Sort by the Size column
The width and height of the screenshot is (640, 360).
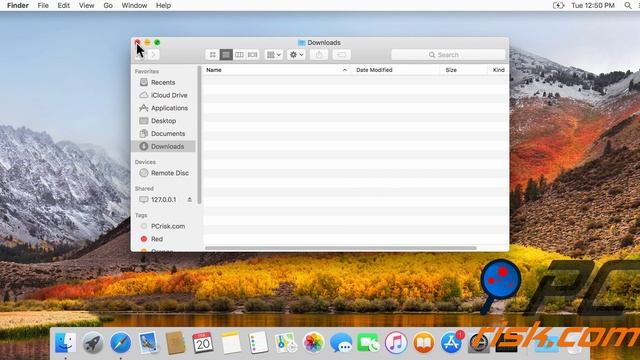(x=464, y=70)
